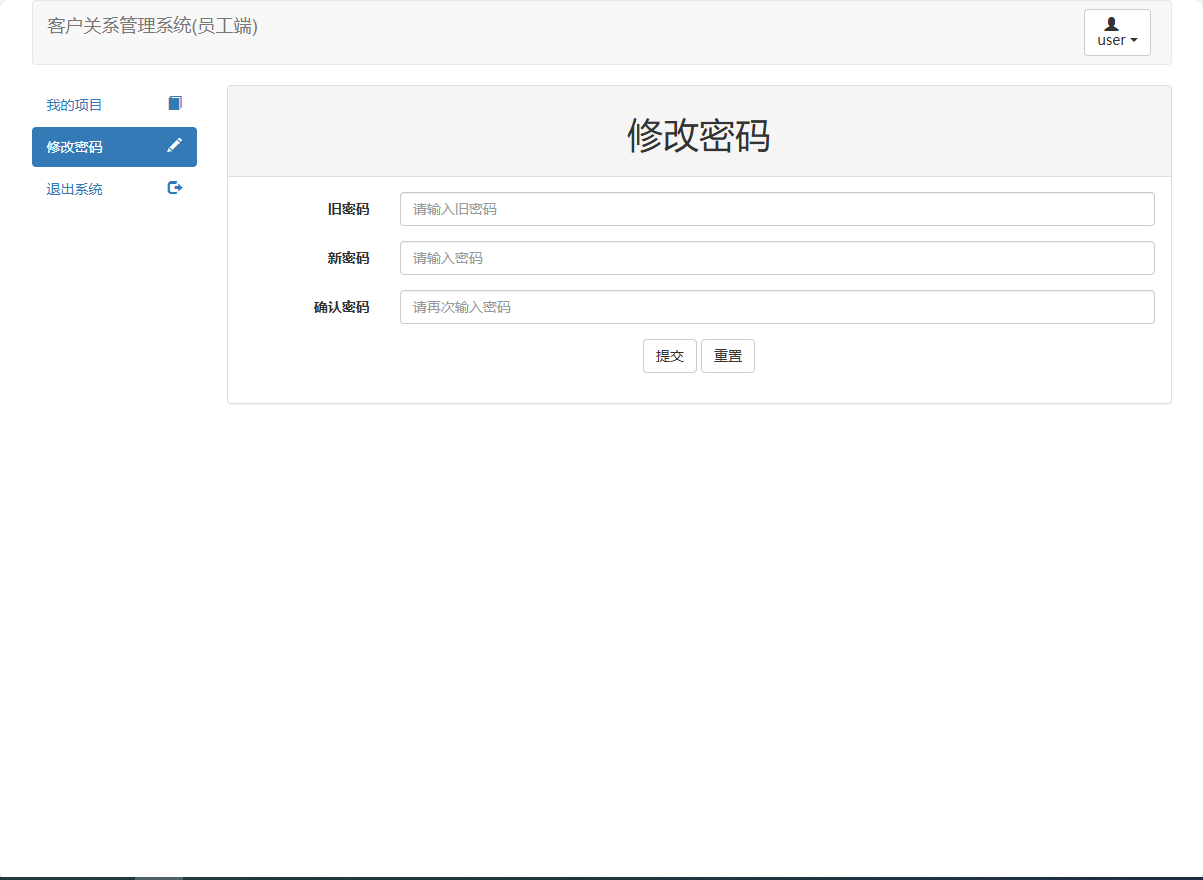
Task: Click the caret arrow beside user
Action: pyautogui.click(x=1133, y=40)
